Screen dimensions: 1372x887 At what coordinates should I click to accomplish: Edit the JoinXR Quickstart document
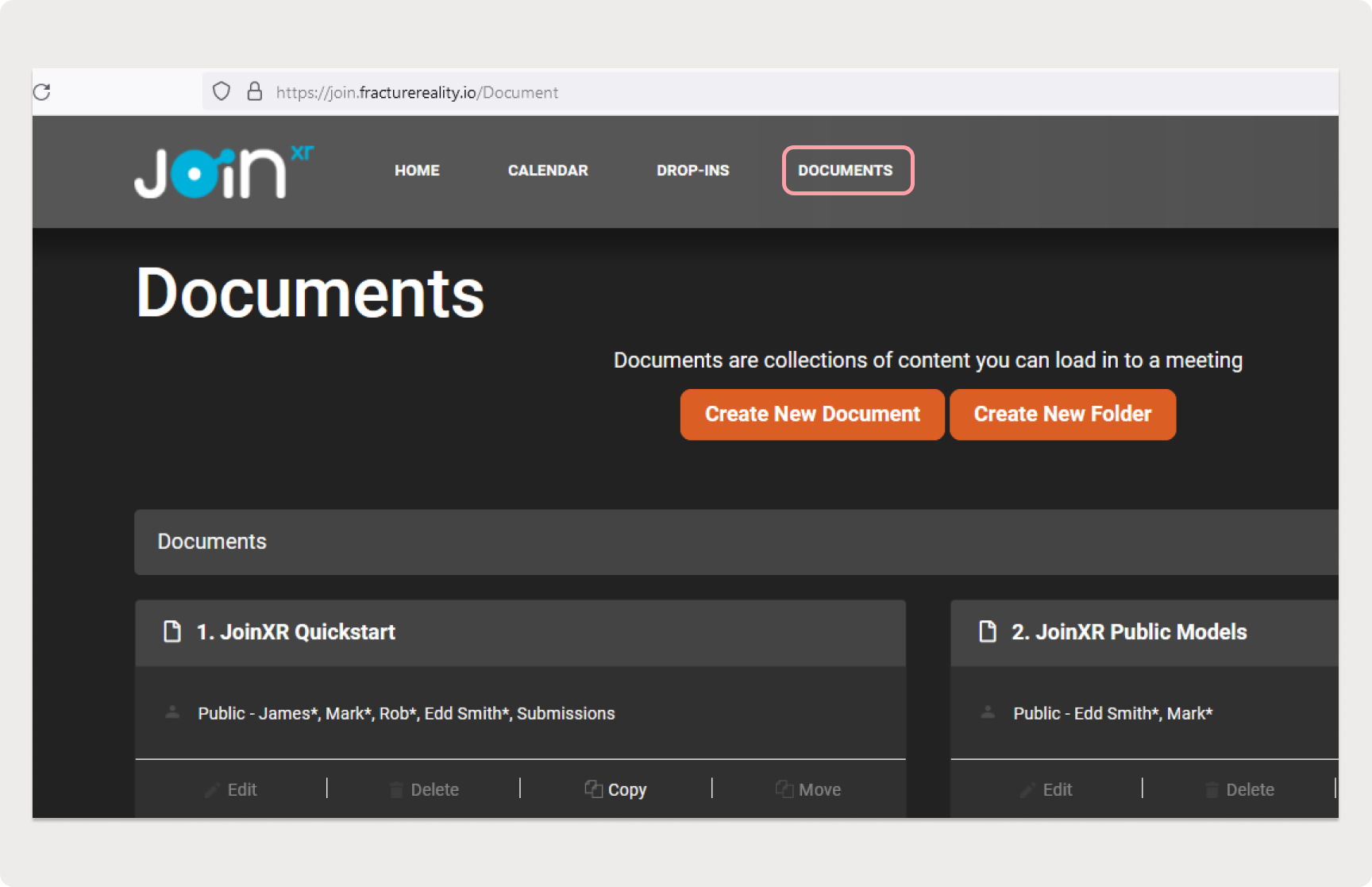(x=231, y=789)
